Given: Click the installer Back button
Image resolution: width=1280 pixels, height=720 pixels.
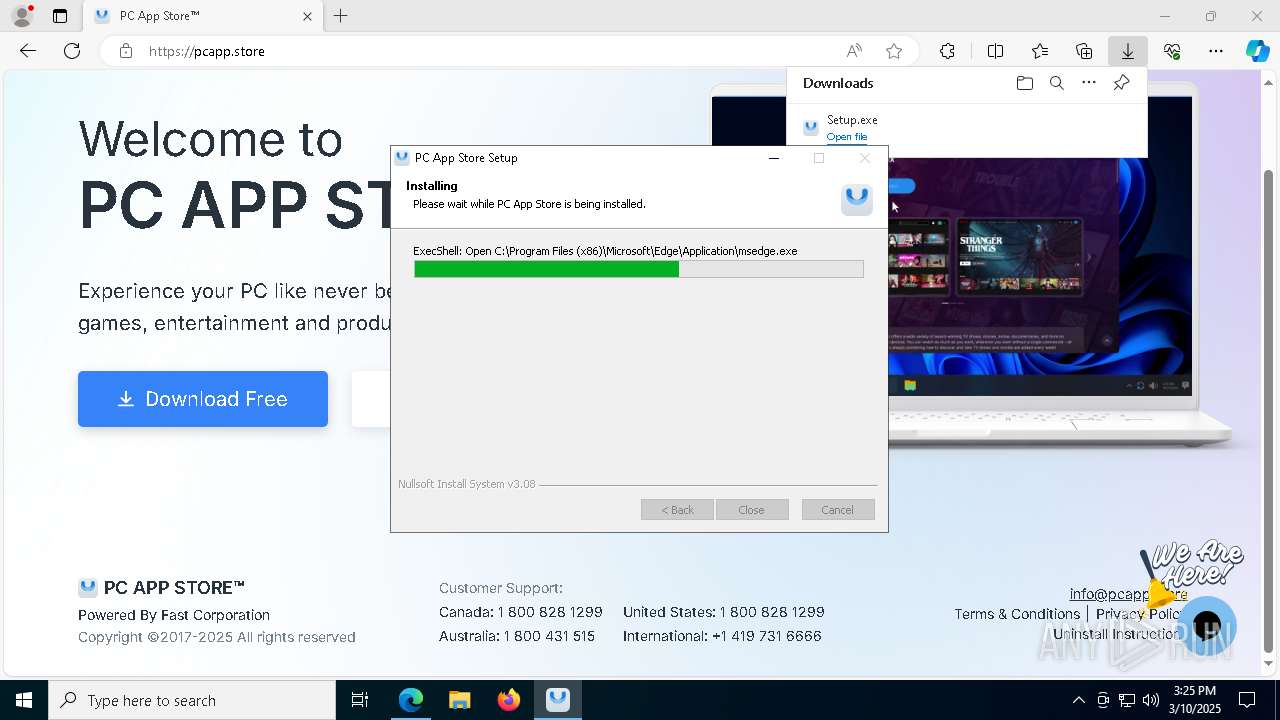Looking at the screenshot, I should pos(677,510).
